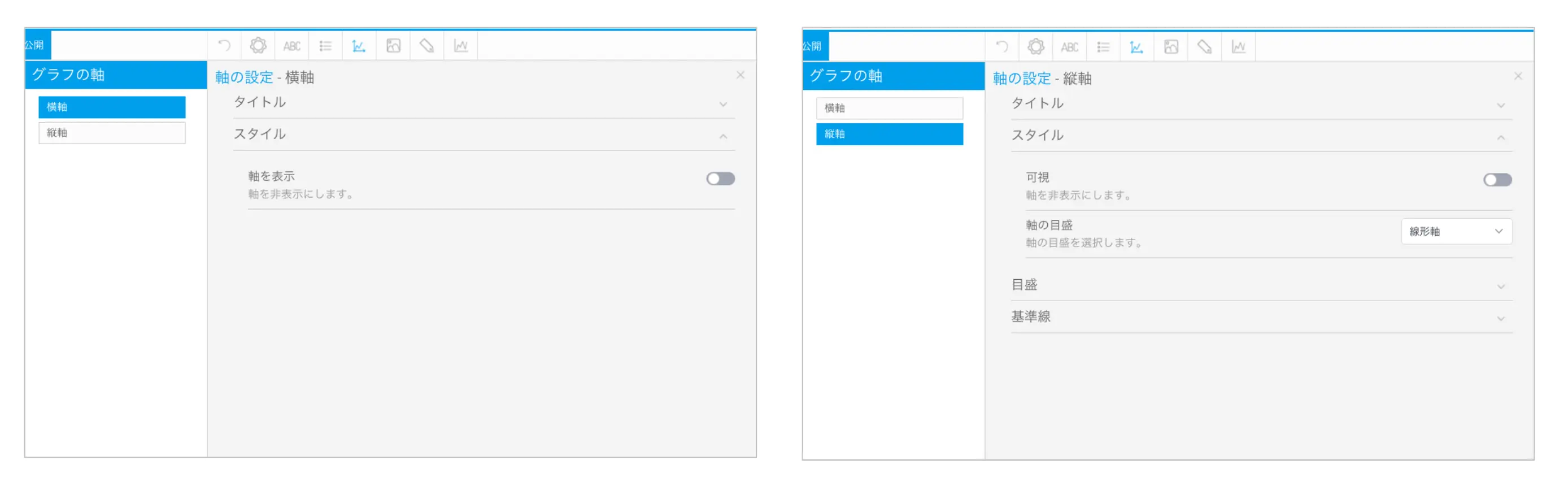Select the unselected 縦軸 item in the axis list
Image resolution: width=1568 pixels, height=486 pixels.
point(112,133)
